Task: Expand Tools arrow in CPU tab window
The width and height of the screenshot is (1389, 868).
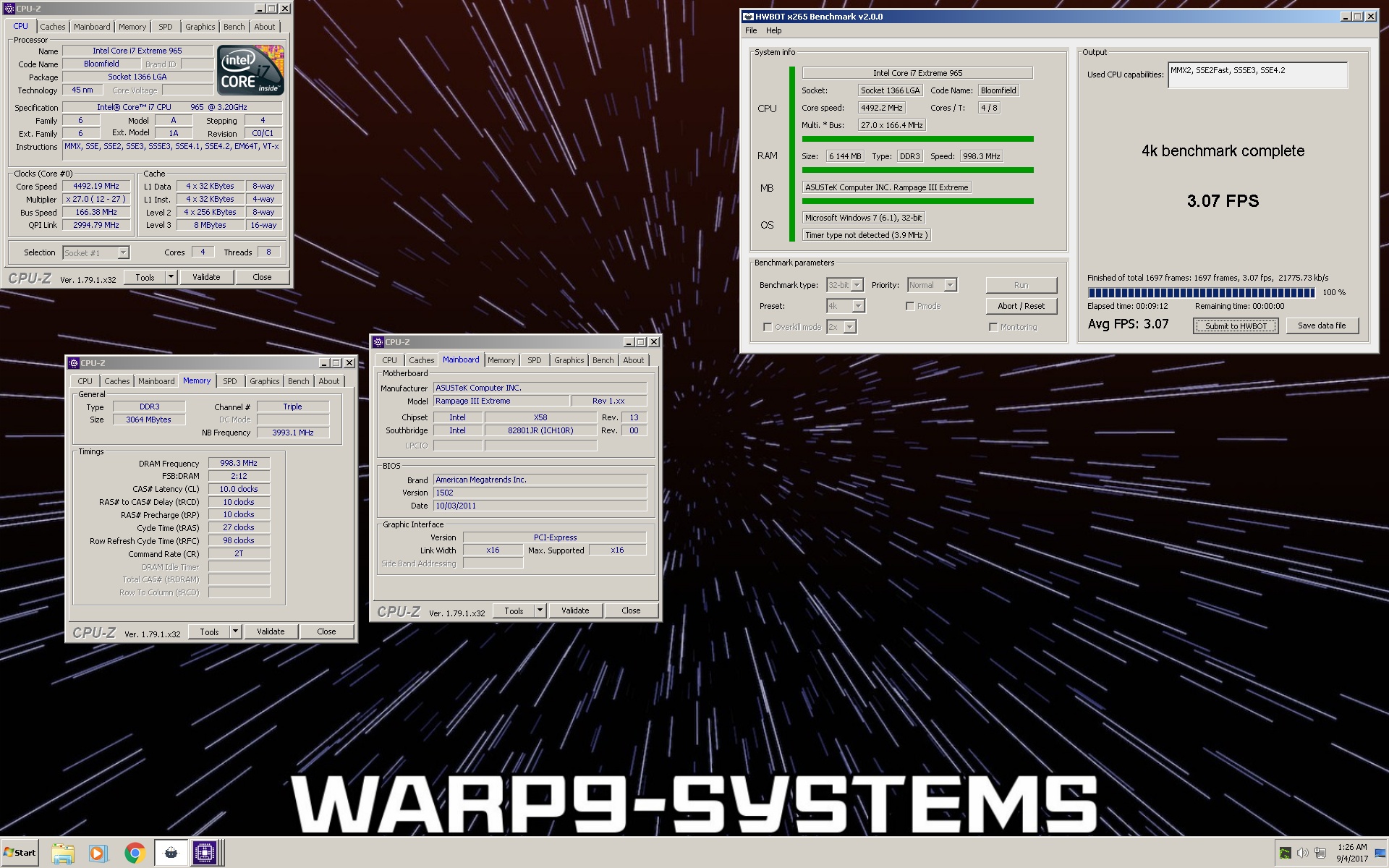Action: point(171,277)
